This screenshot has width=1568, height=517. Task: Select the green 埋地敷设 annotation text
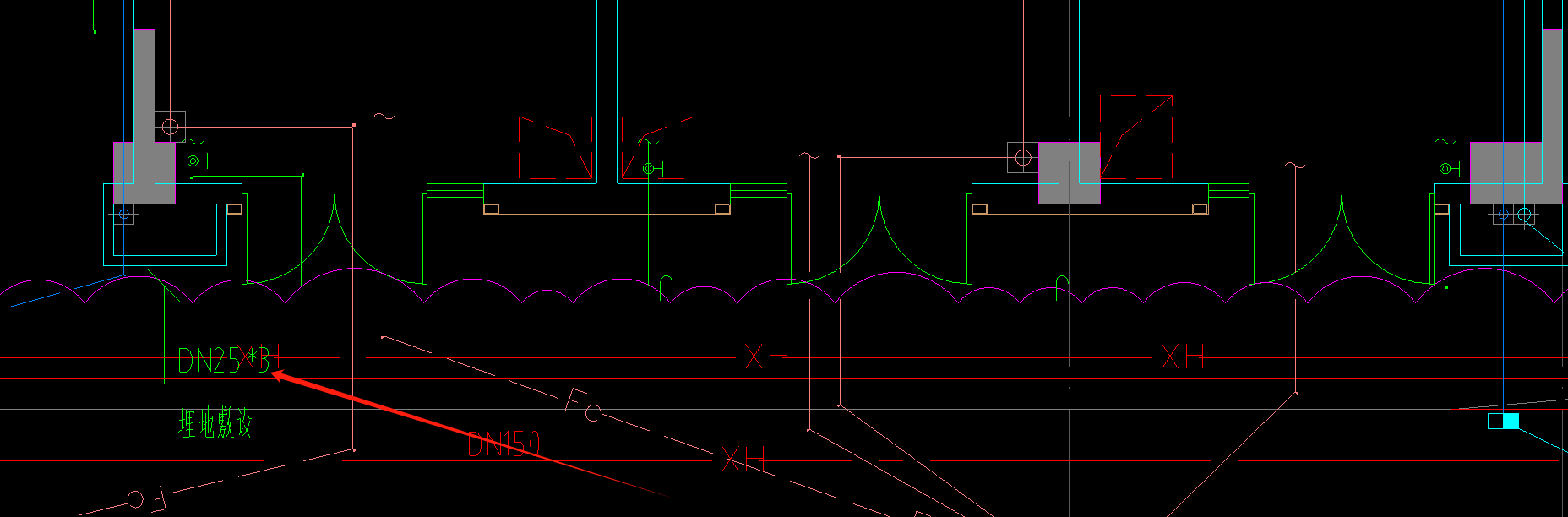pyautogui.click(x=215, y=422)
